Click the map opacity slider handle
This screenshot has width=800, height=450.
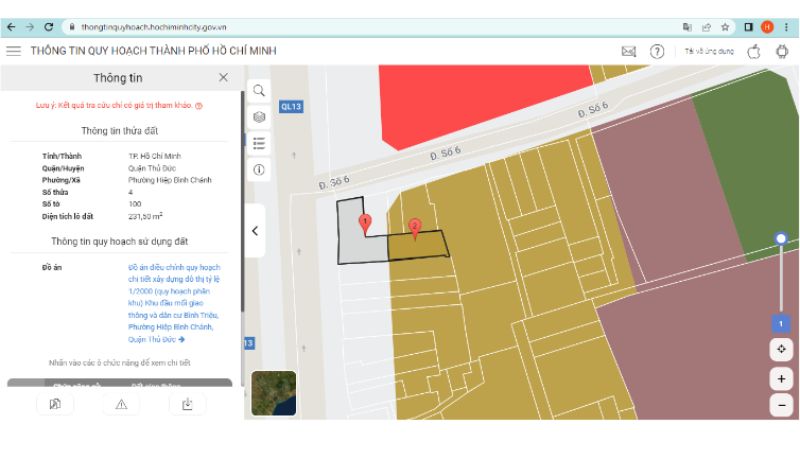(781, 238)
